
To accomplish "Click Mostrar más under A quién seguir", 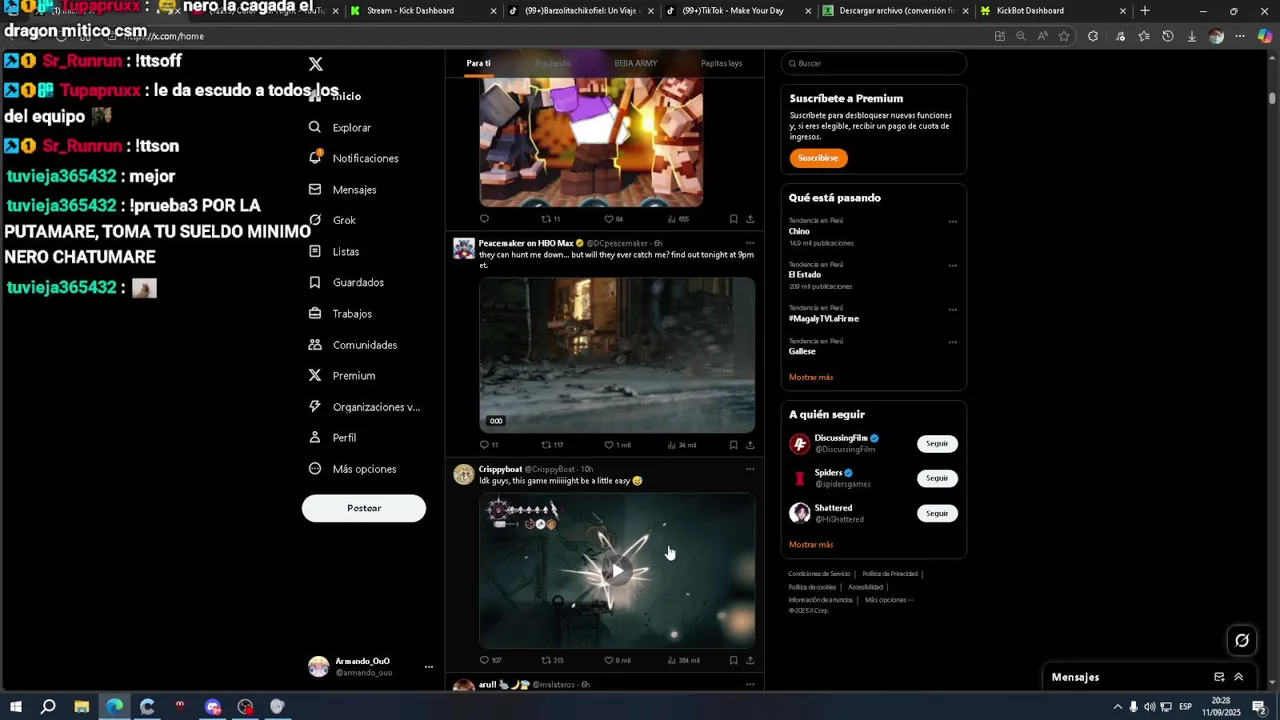I will [x=811, y=544].
